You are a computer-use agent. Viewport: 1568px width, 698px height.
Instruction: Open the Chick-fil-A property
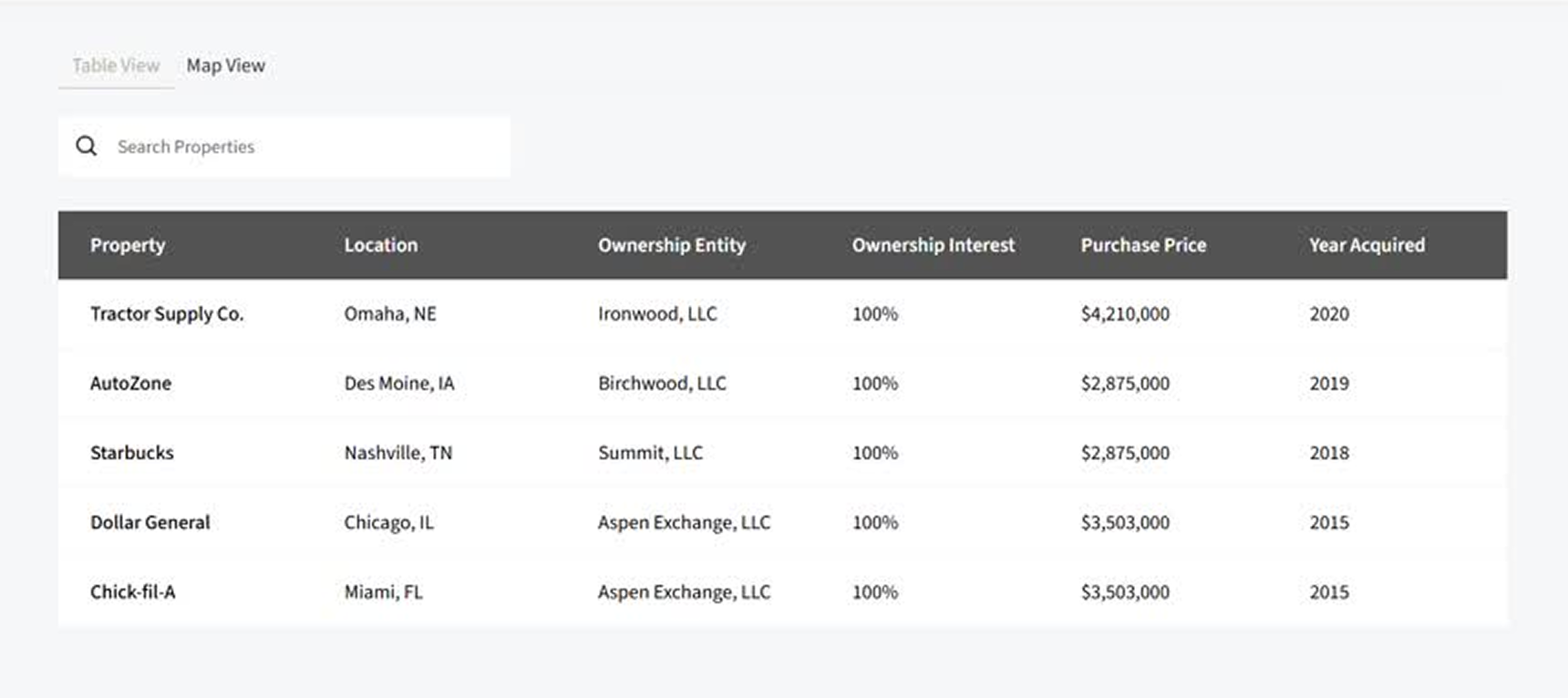[133, 592]
